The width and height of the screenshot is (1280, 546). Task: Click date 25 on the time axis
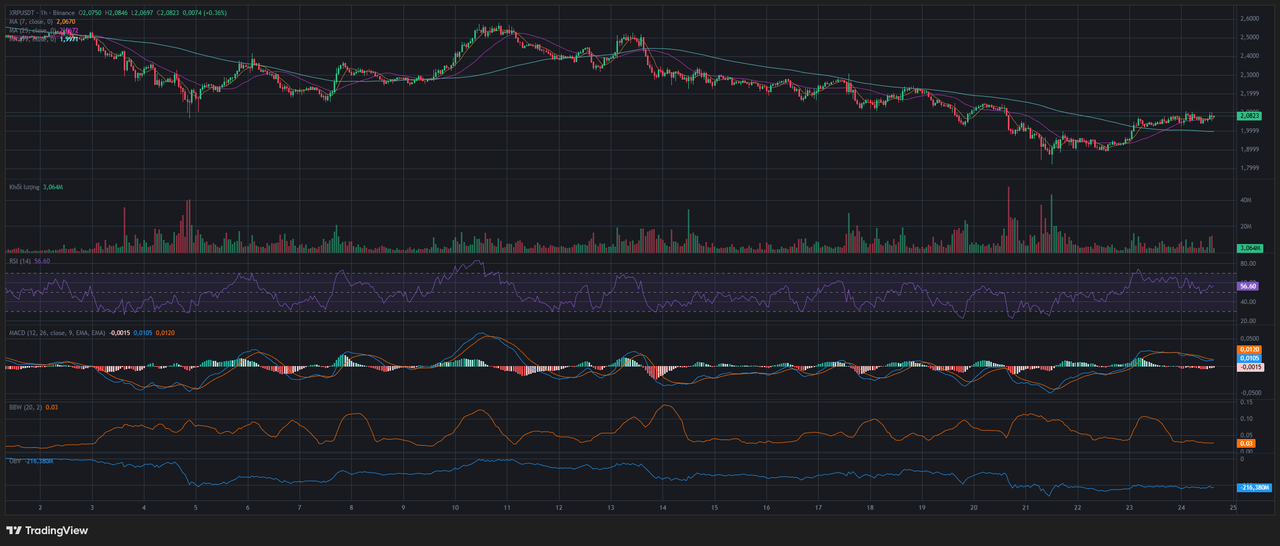point(1233,508)
